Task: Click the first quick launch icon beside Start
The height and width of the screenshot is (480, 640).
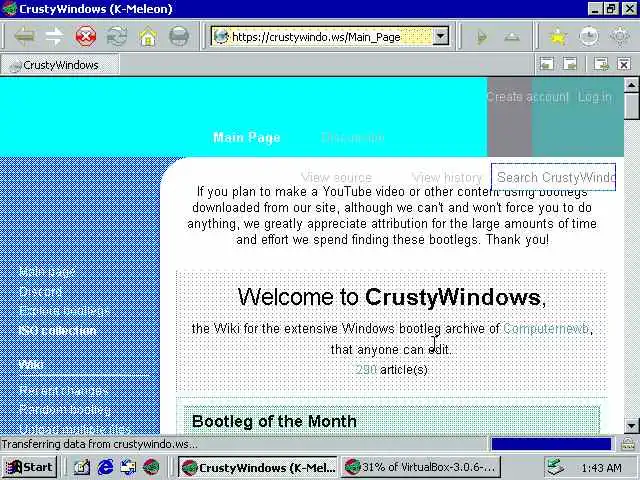Action: pyautogui.click(x=82, y=467)
